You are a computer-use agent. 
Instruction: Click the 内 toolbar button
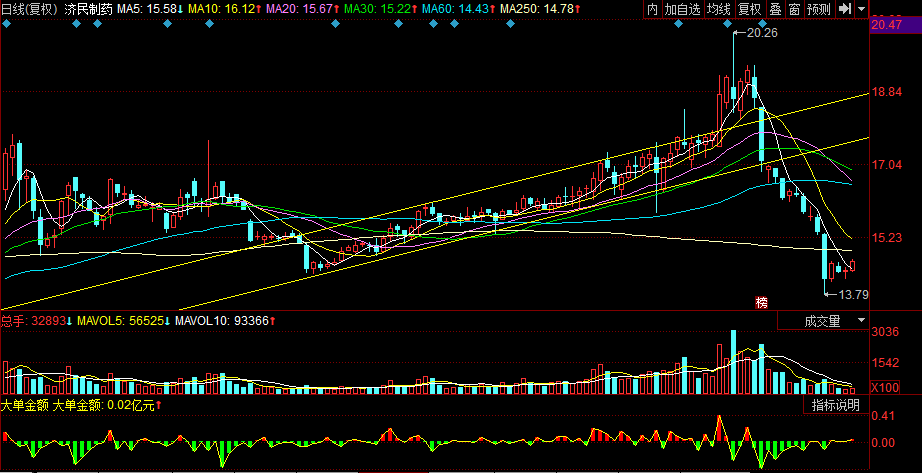point(653,9)
